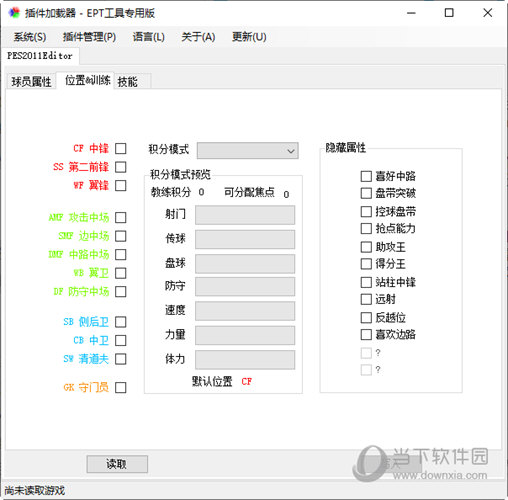Enable the 喜好中路 hidden attribute
Screen dimensions: 508x500
[366, 176]
